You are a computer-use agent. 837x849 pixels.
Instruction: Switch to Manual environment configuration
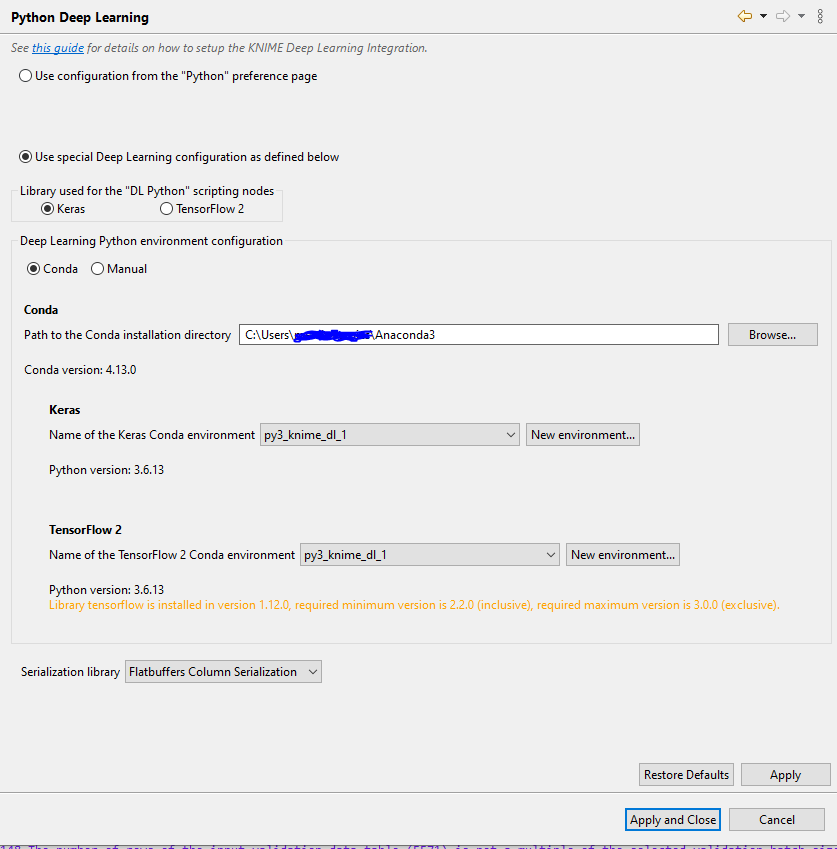click(x=97, y=269)
